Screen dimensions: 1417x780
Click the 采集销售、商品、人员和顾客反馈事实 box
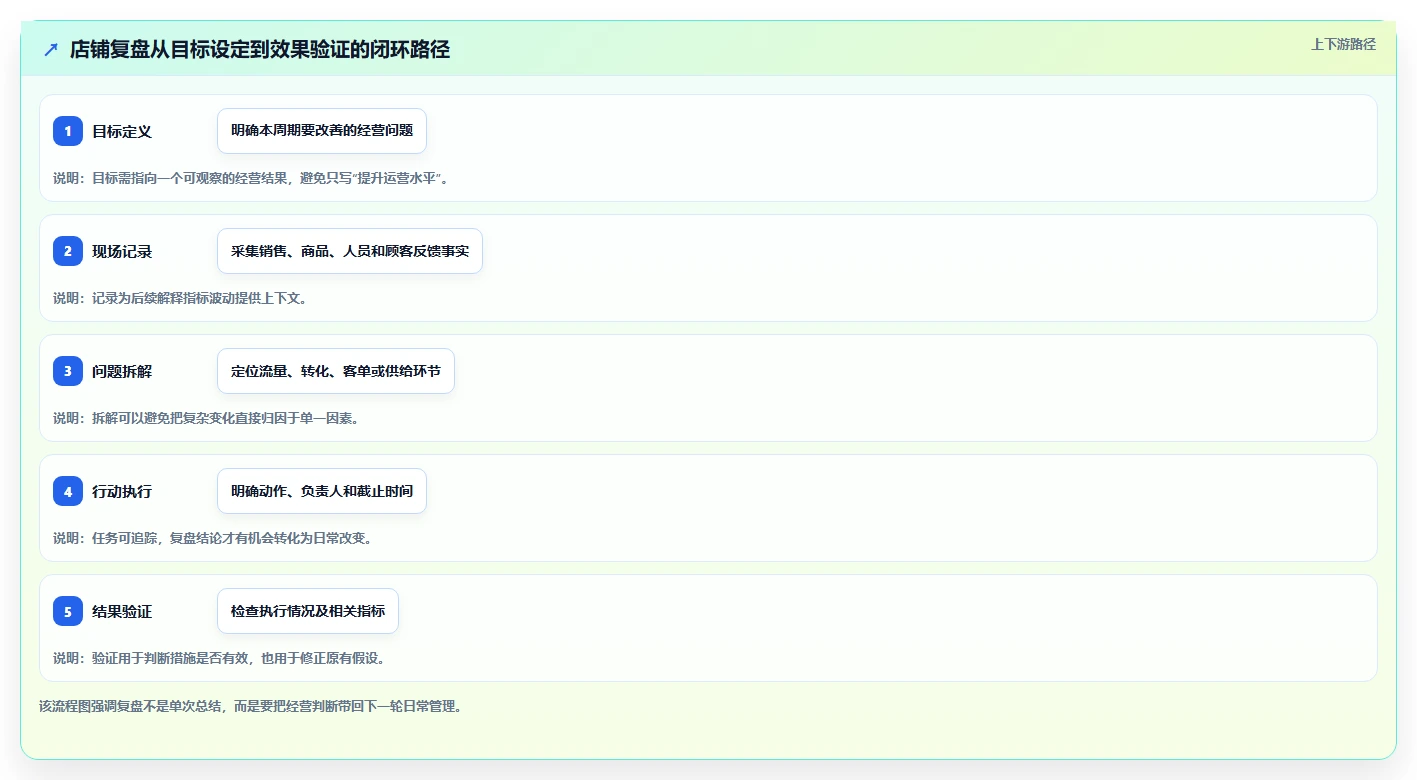coord(350,251)
